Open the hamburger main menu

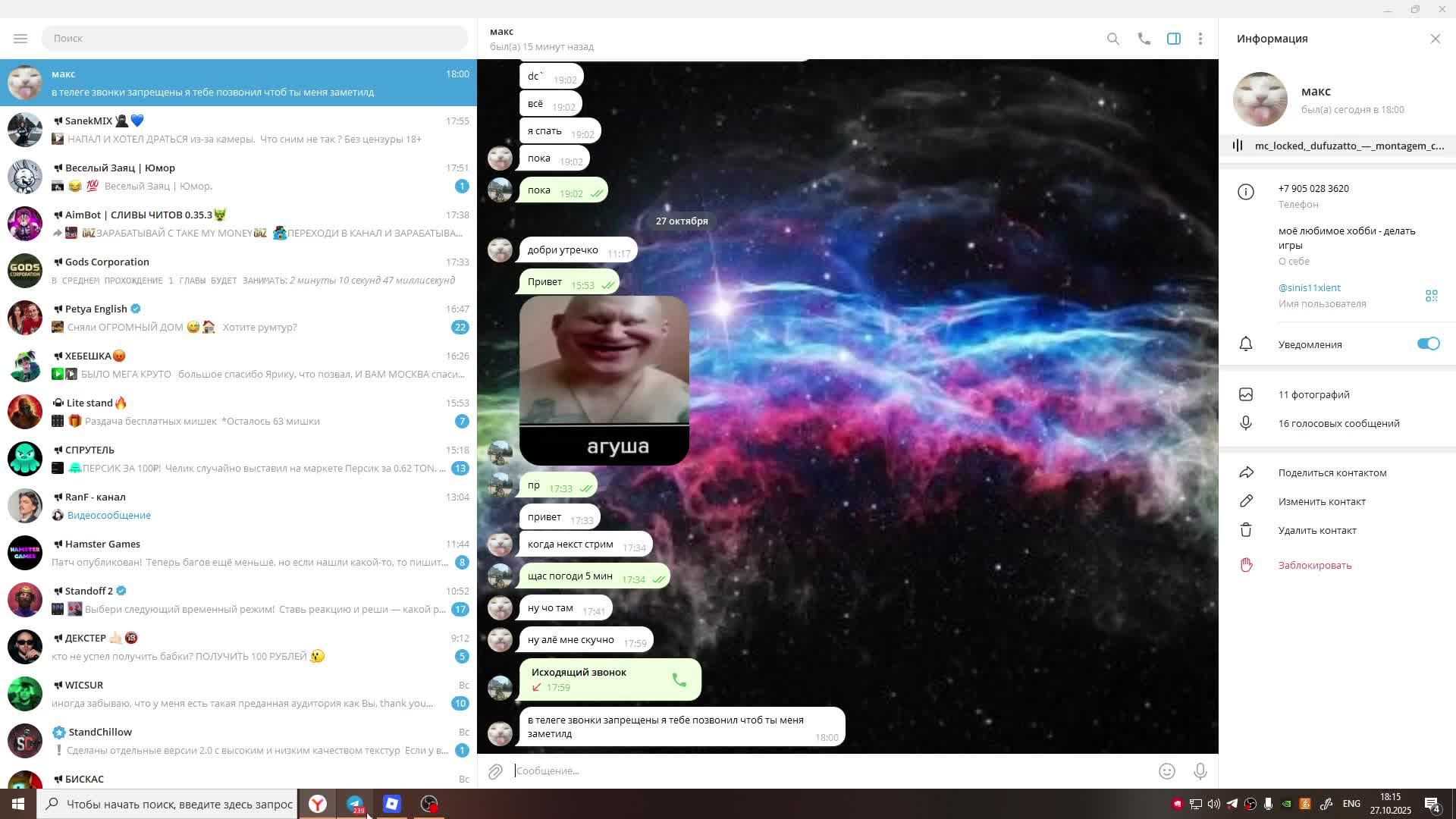click(x=20, y=38)
